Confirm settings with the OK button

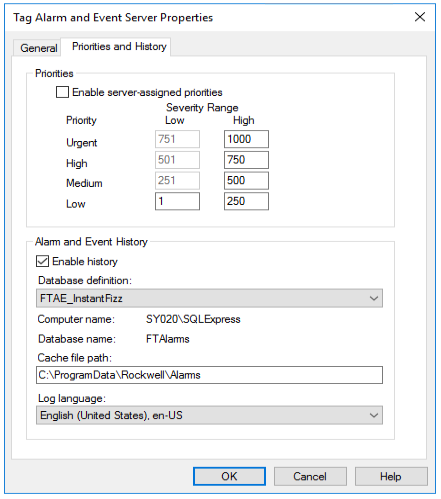(x=229, y=476)
